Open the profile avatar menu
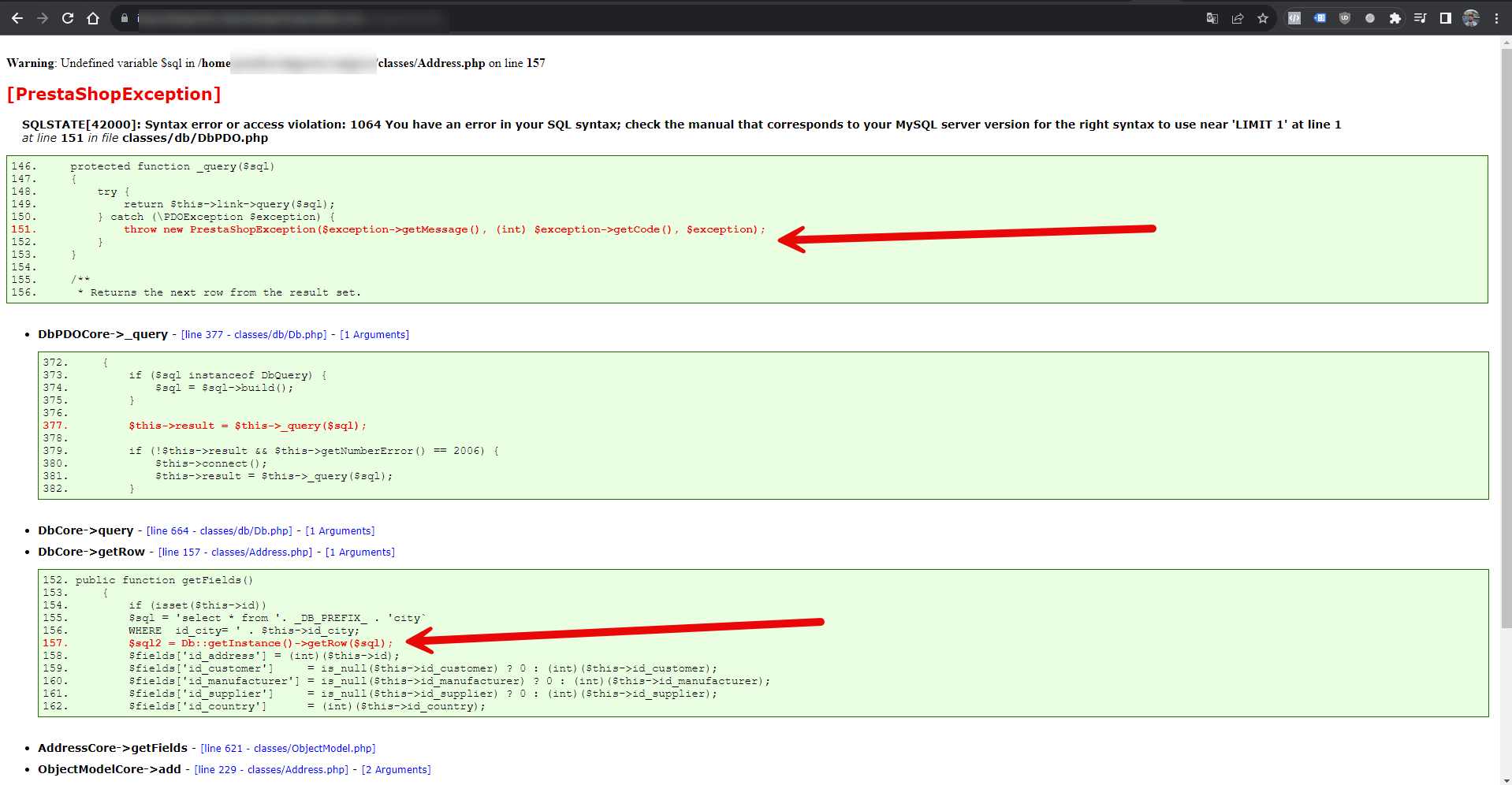Viewport: 1512px width, 785px height. pos(1471,18)
